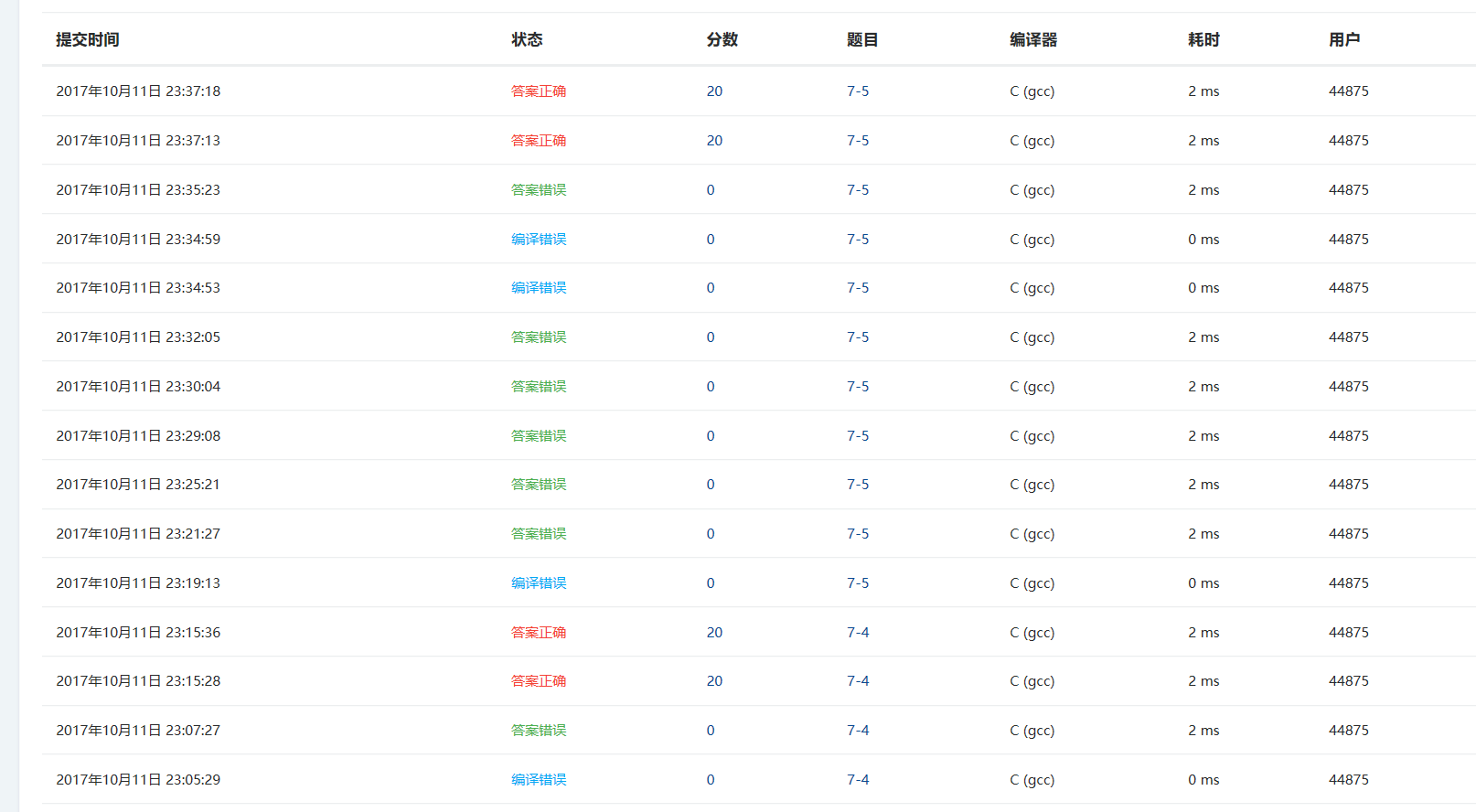Click 2 ms in 23:30:04 row
This screenshot has height=812, width=1476.
tap(1203, 387)
